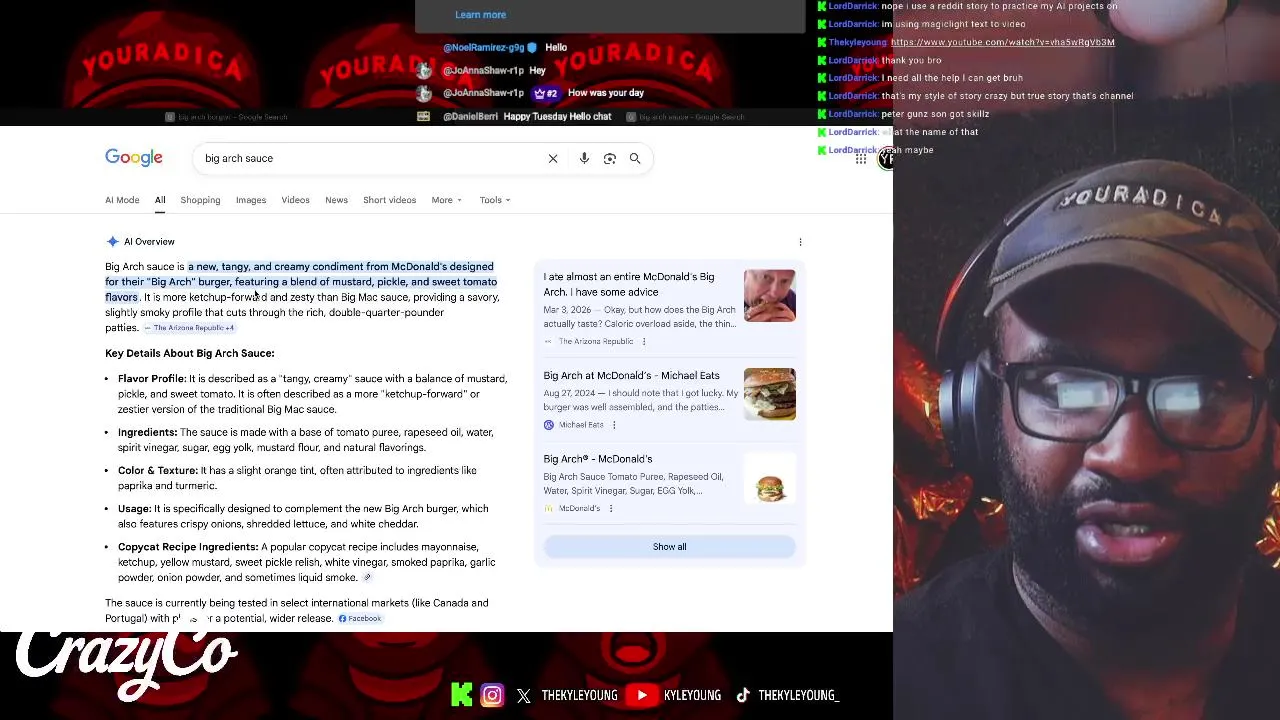Open options menu beside The Arizona Republic source
1280x720 pixels.
click(x=643, y=341)
